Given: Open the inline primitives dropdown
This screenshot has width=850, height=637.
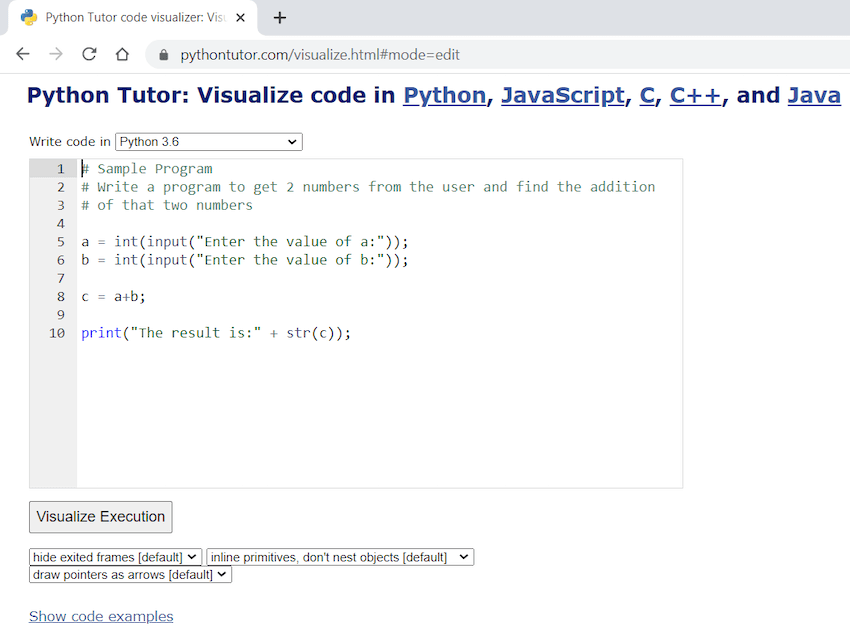Looking at the screenshot, I should 340,557.
